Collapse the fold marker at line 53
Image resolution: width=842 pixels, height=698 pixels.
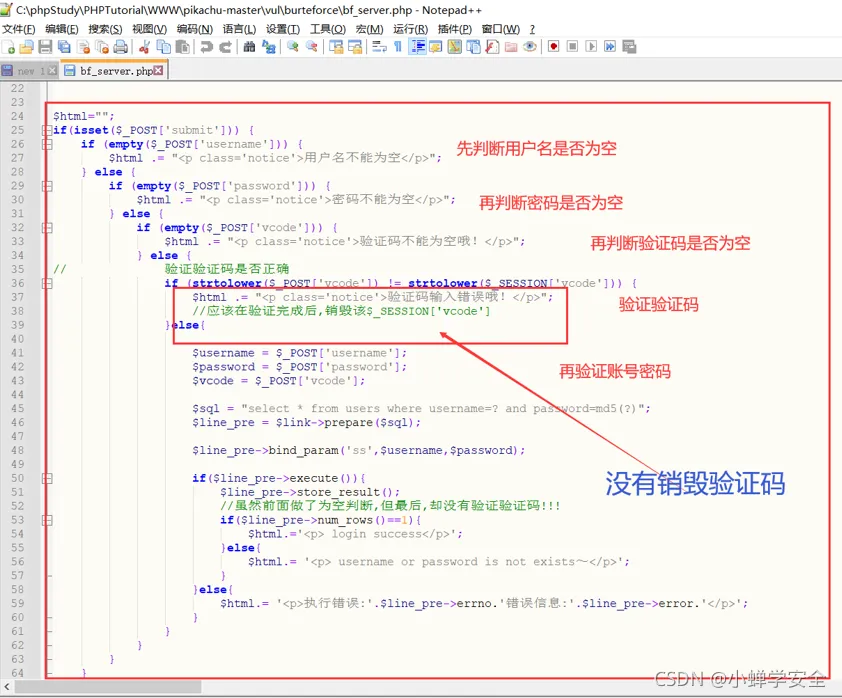pyautogui.click(x=47, y=520)
